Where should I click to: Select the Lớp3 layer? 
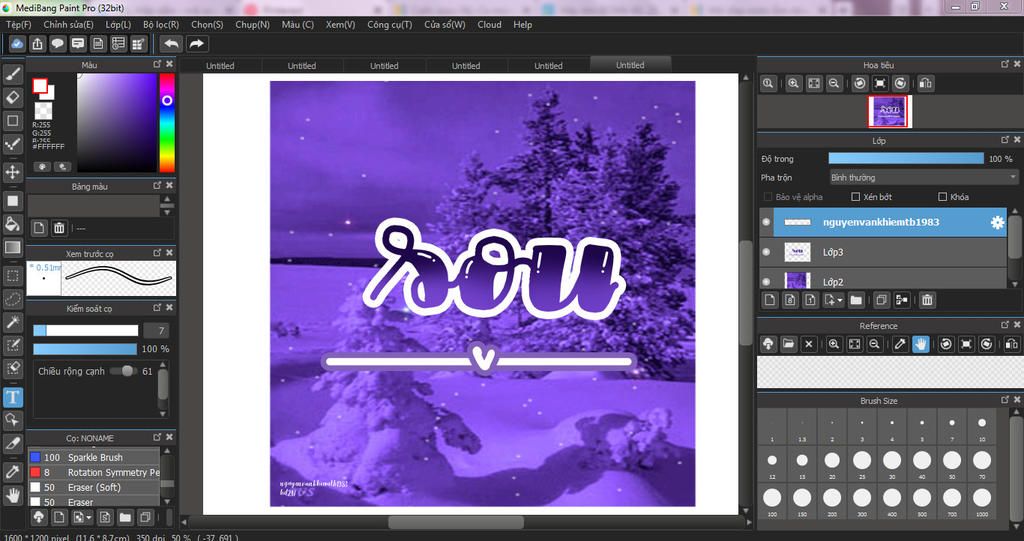[883, 252]
